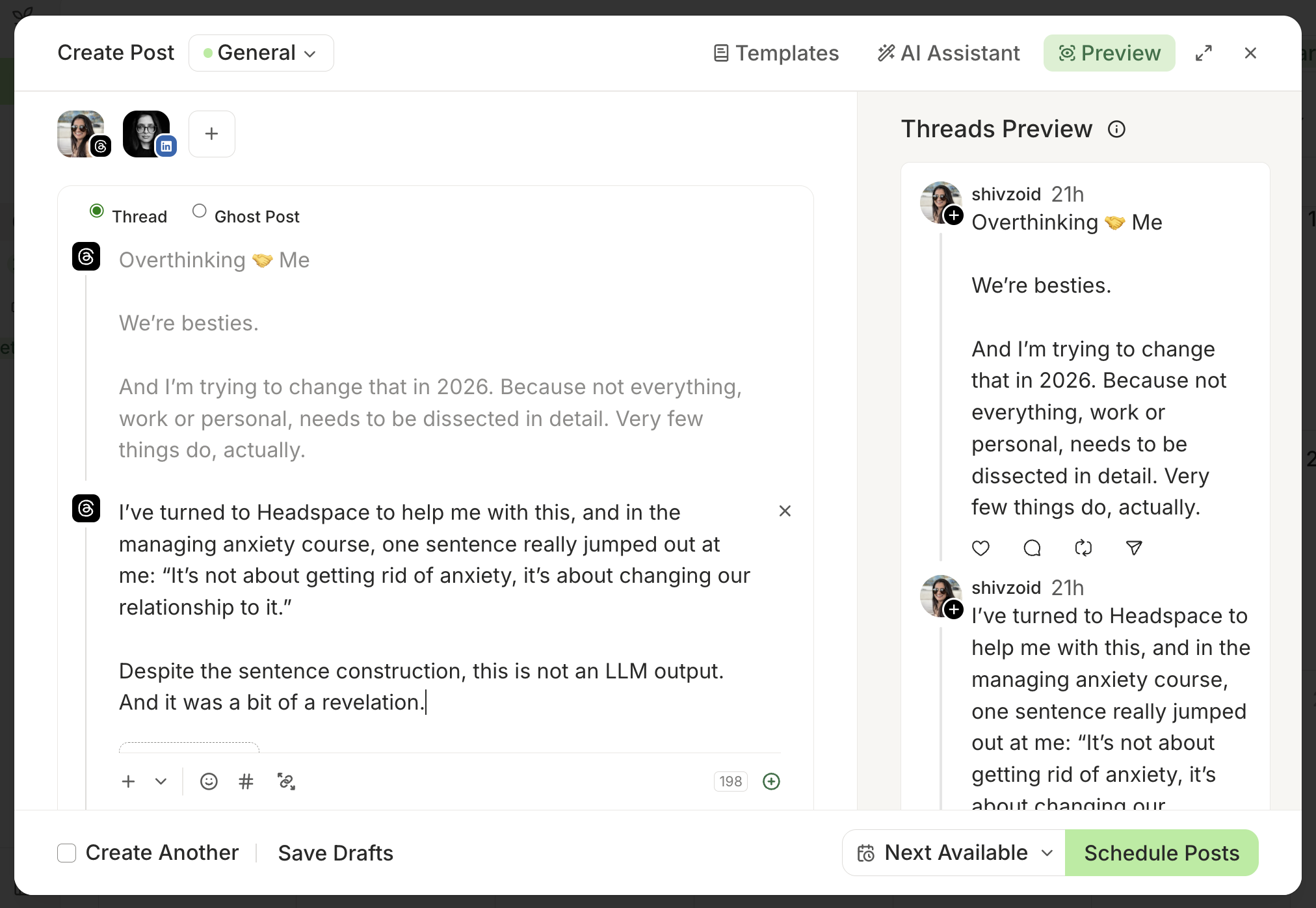
Task: Click the Threads icon beside the Headspace post
Action: click(86, 509)
